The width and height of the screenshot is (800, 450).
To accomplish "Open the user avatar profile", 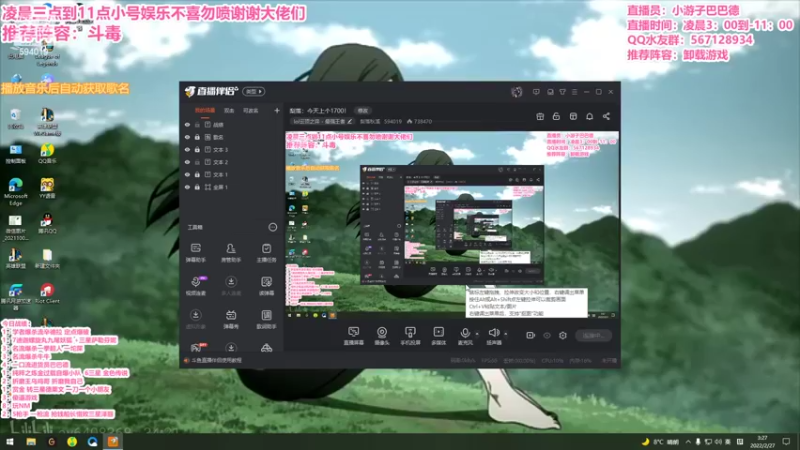I will (516, 92).
